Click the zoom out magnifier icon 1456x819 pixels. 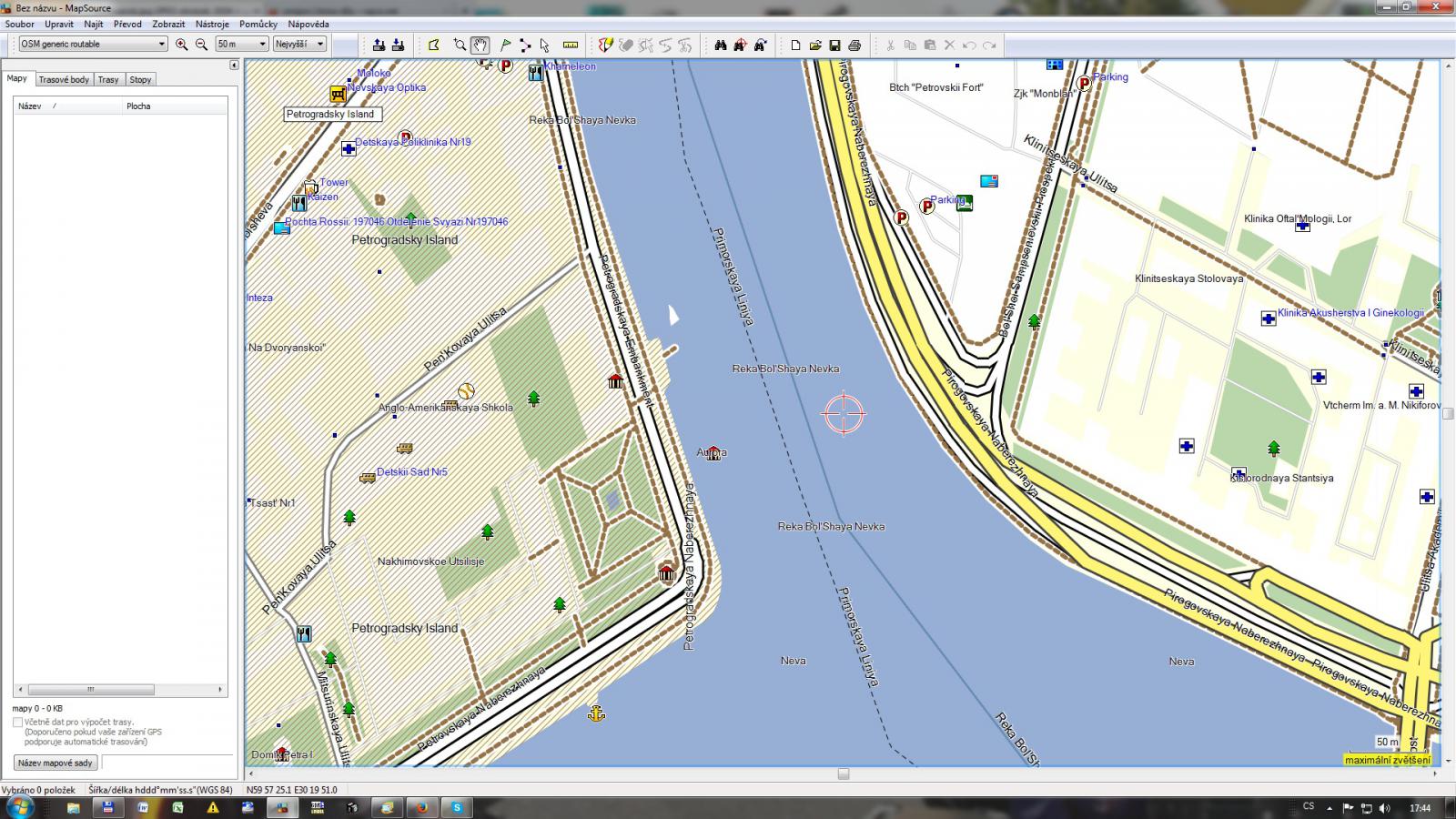point(201,45)
